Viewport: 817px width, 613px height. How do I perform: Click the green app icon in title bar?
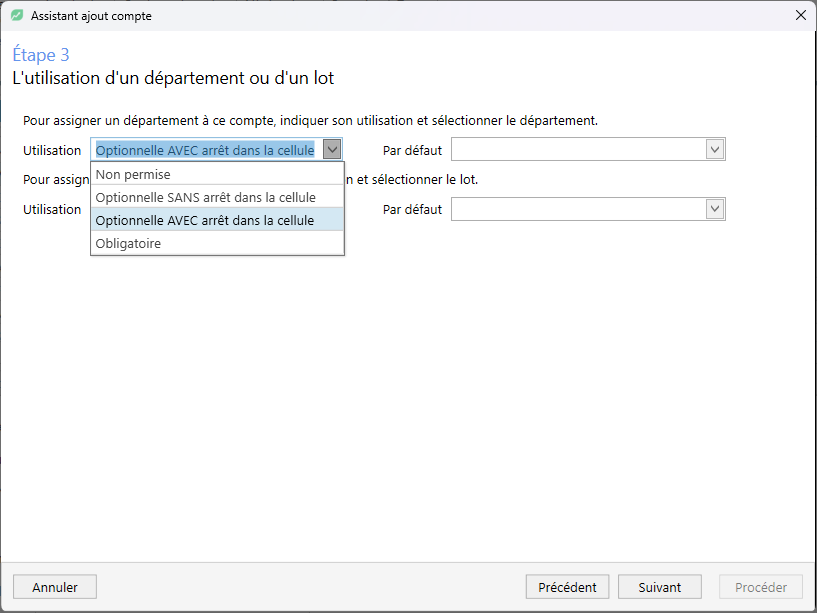point(17,16)
